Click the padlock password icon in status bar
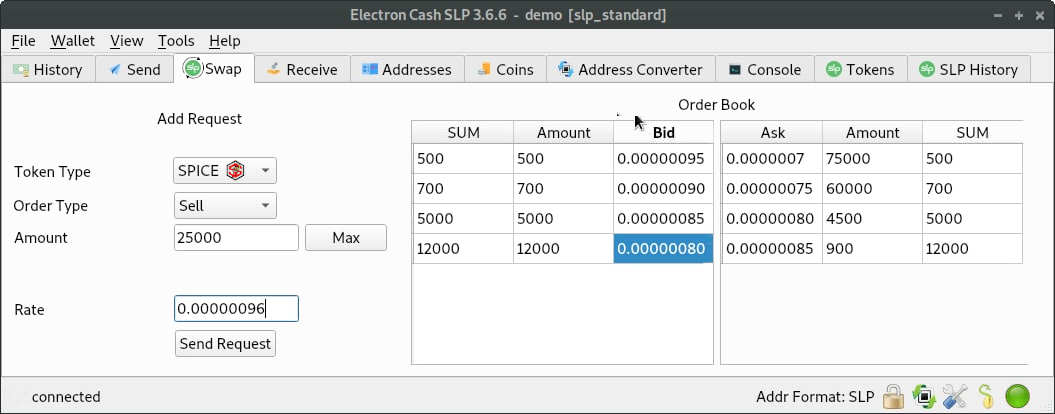The height and width of the screenshot is (414, 1055). (894, 396)
